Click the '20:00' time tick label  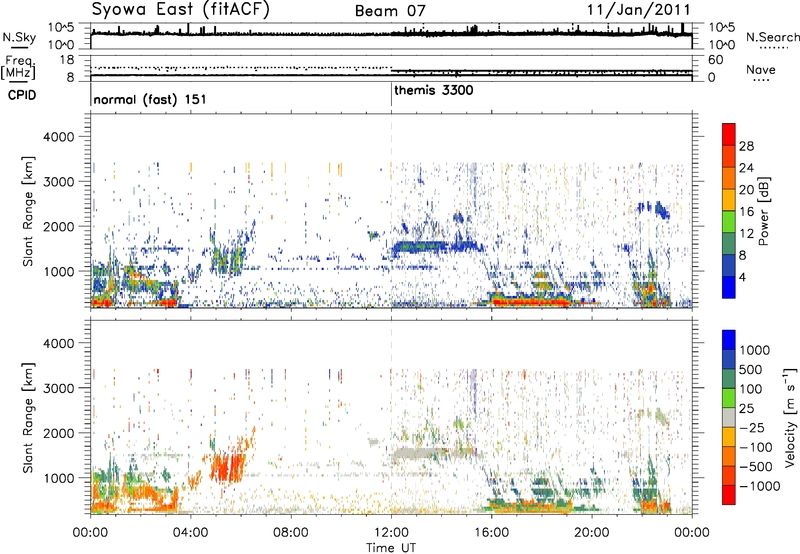(x=591, y=533)
